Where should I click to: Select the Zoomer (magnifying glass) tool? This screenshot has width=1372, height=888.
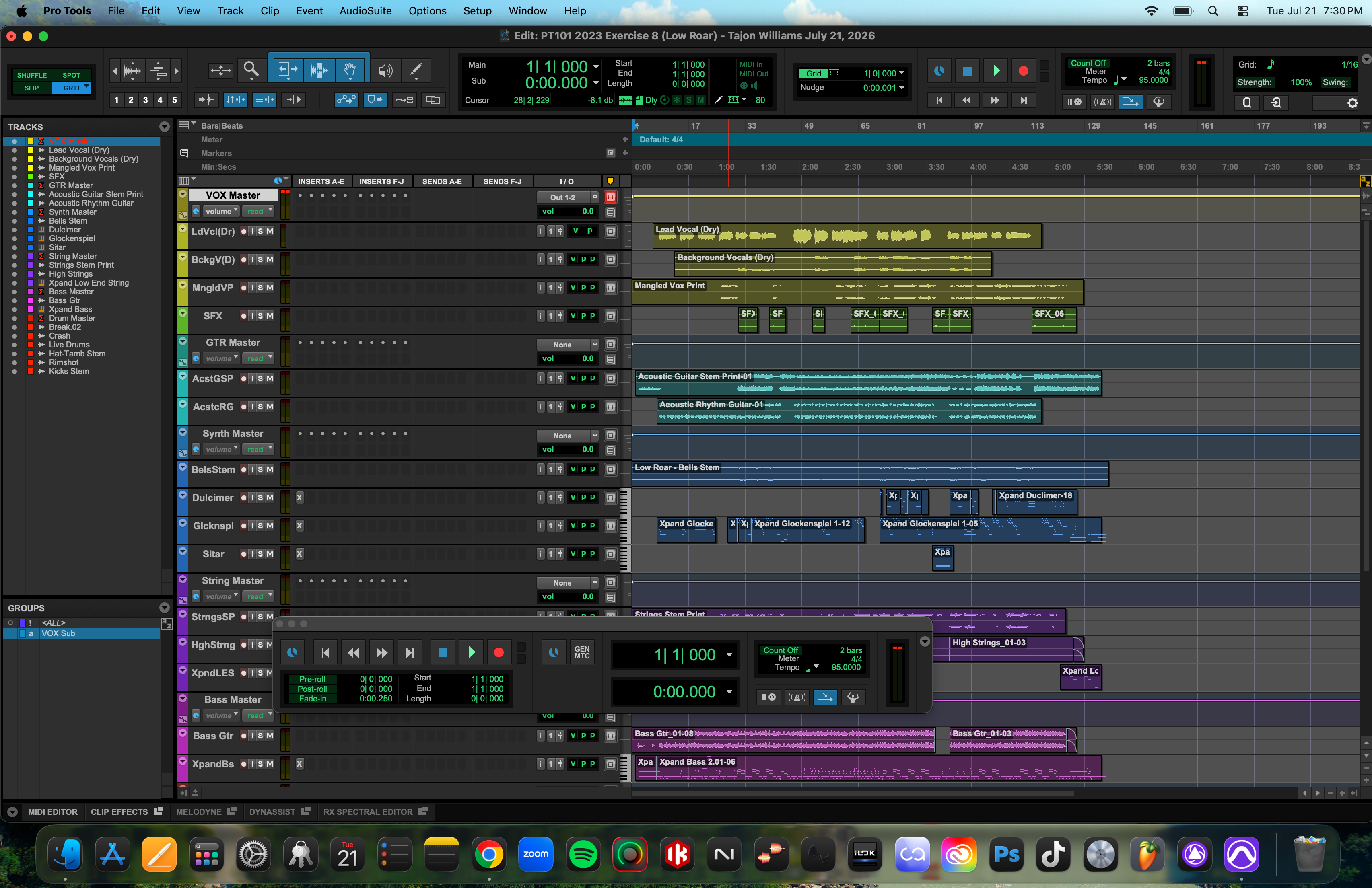(251, 70)
